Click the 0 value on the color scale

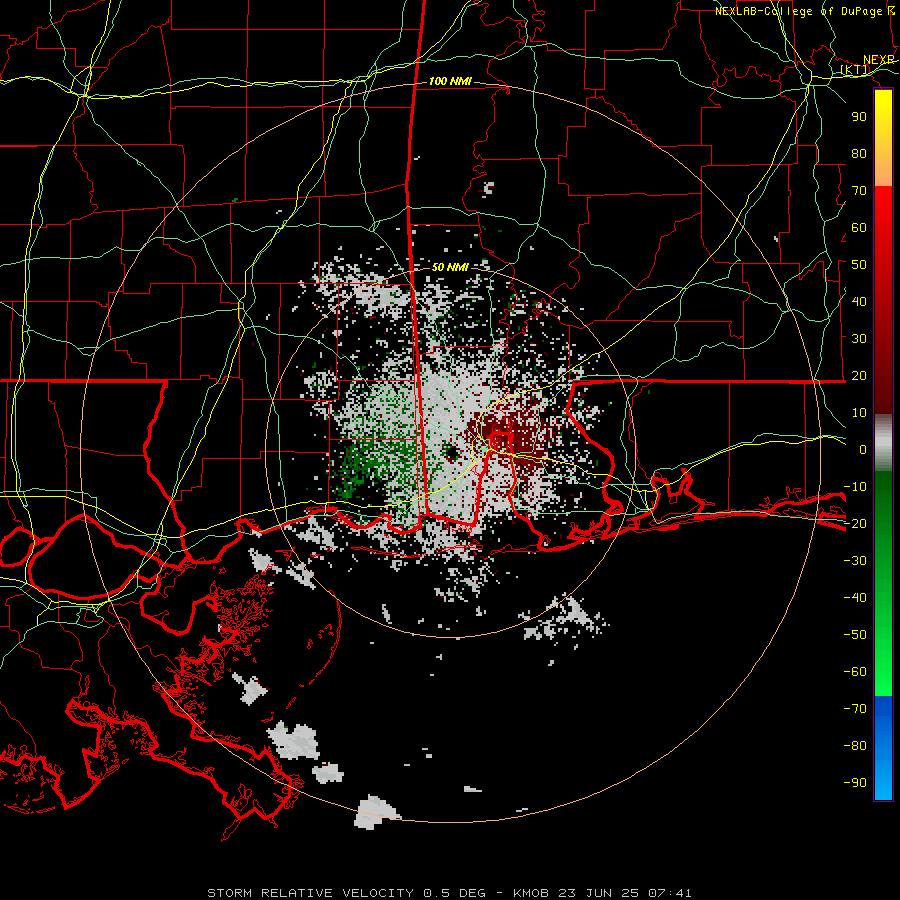863,449
